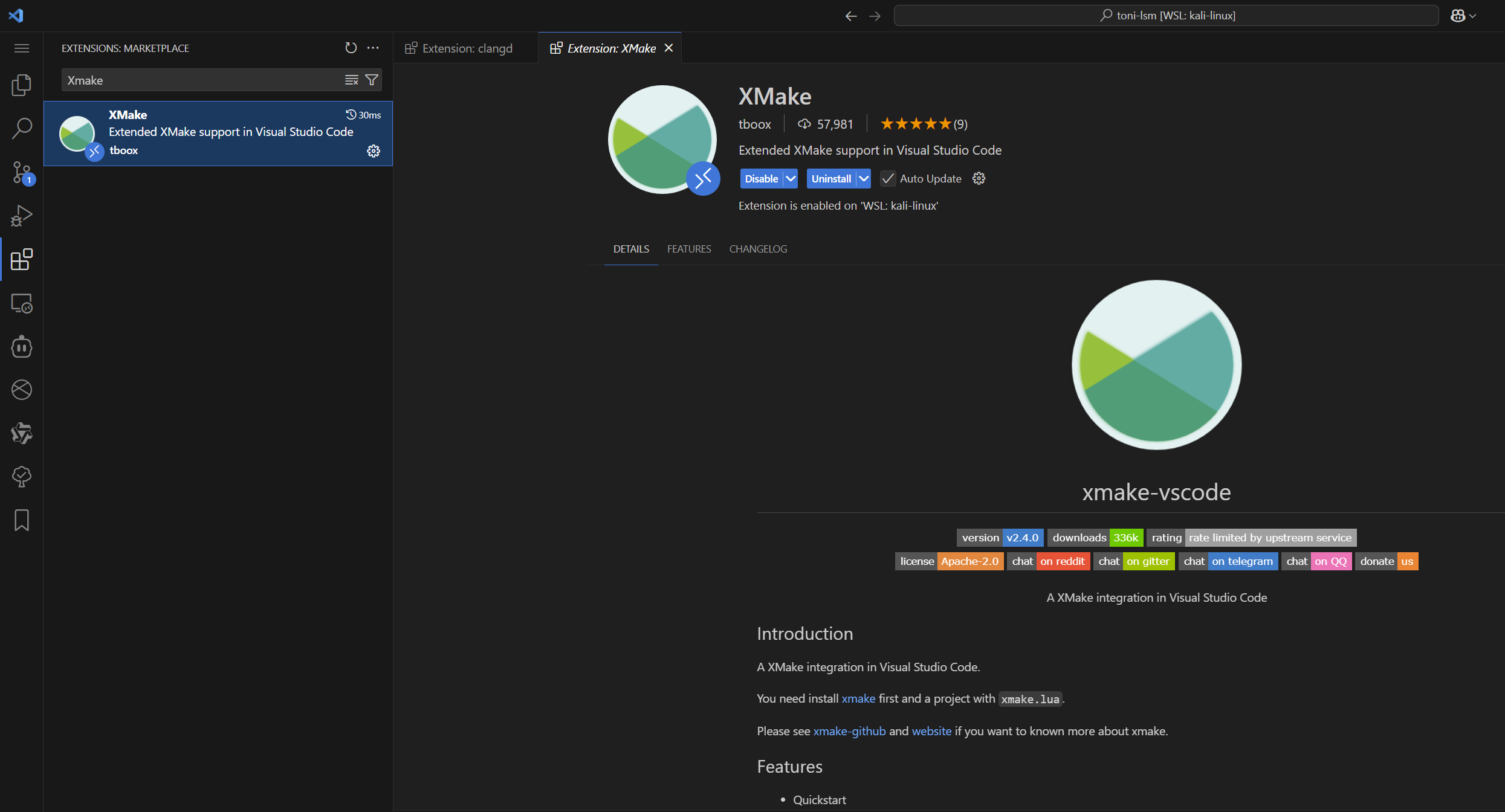Open the tboox publisher link
This screenshot has width=1505, height=812.
(754, 124)
